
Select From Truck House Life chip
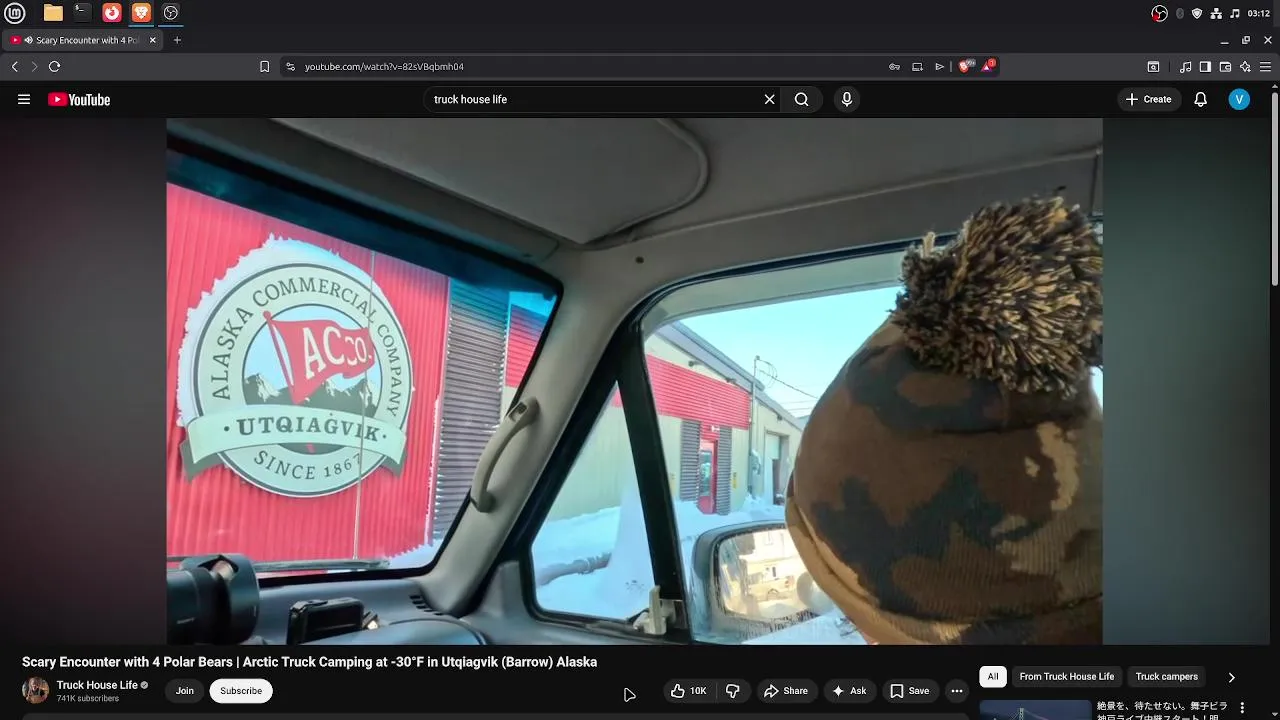[x=1066, y=677]
